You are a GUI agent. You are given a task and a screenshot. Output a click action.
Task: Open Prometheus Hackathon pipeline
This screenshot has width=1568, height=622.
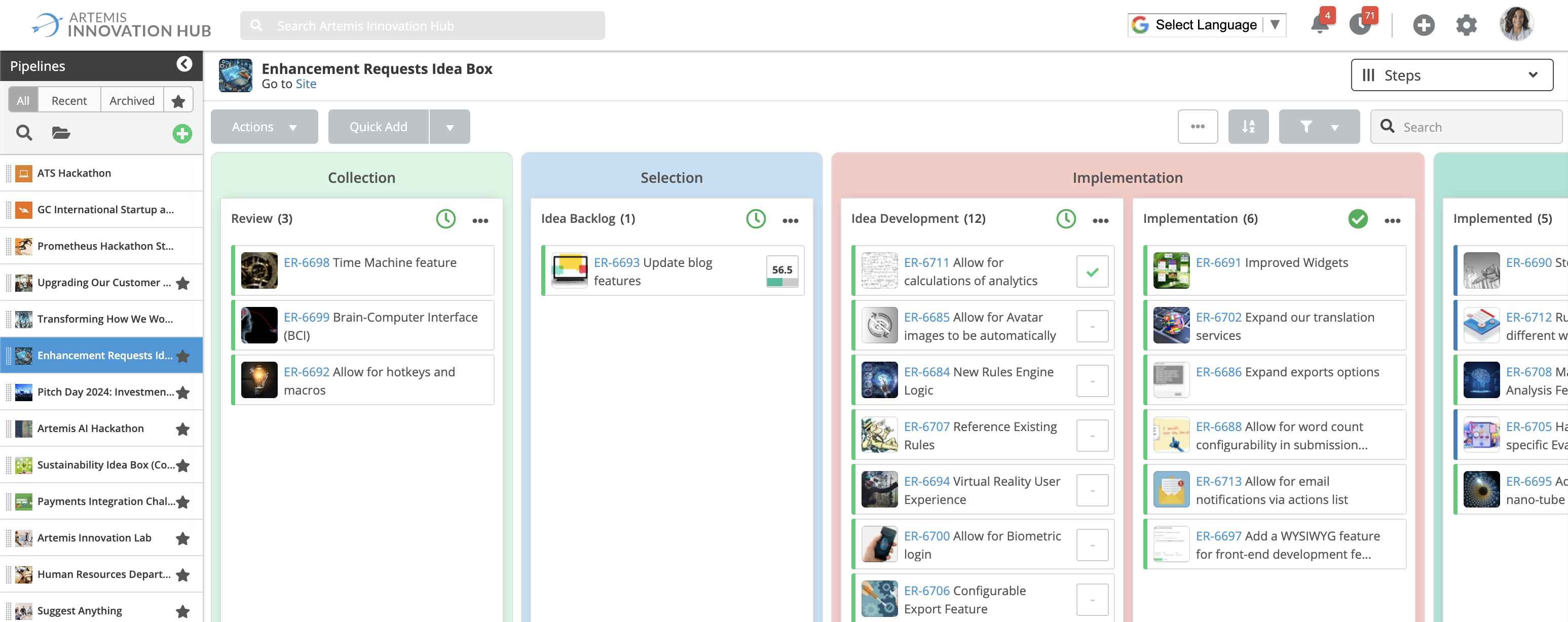tap(101, 246)
